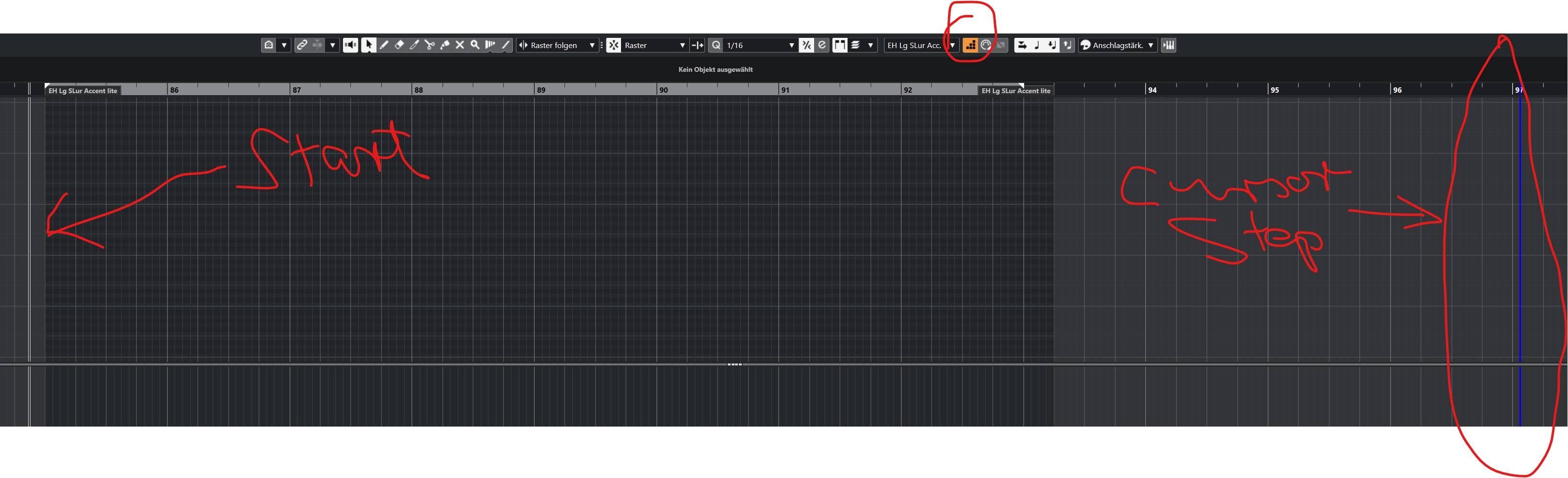Click the Line drawing tool

506,45
